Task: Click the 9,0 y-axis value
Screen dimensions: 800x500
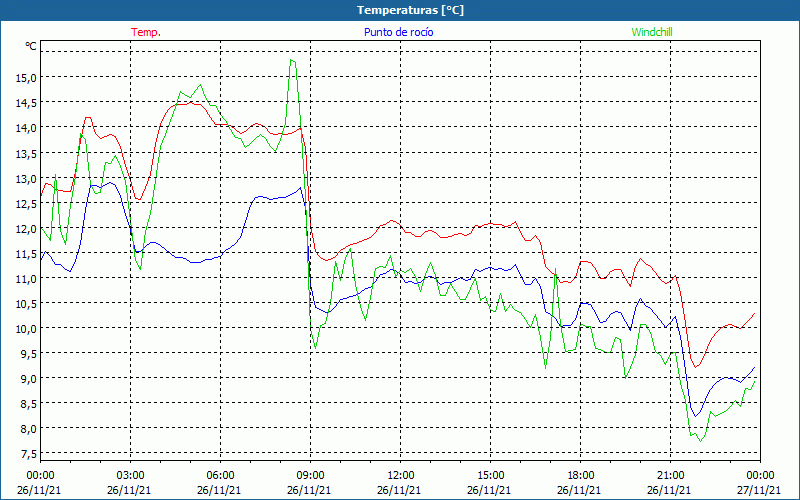Action: pyautogui.click(x=28, y=379)
